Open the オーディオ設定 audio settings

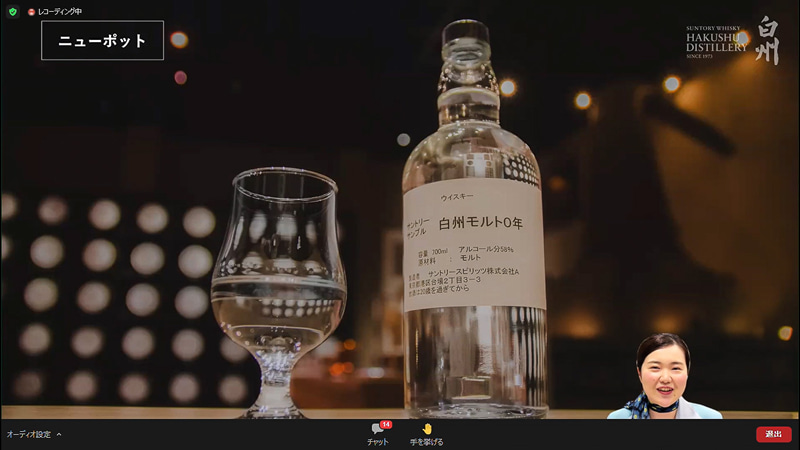[x=29, y=435]
